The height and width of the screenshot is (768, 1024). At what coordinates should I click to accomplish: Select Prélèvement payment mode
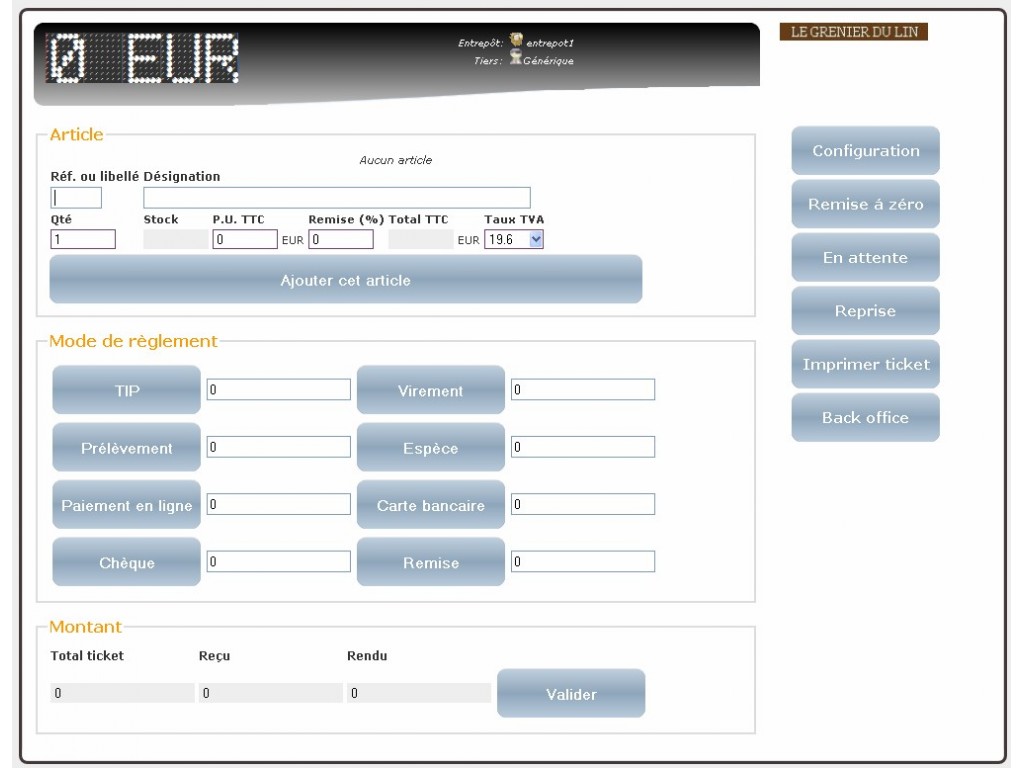tap(126, 447)
